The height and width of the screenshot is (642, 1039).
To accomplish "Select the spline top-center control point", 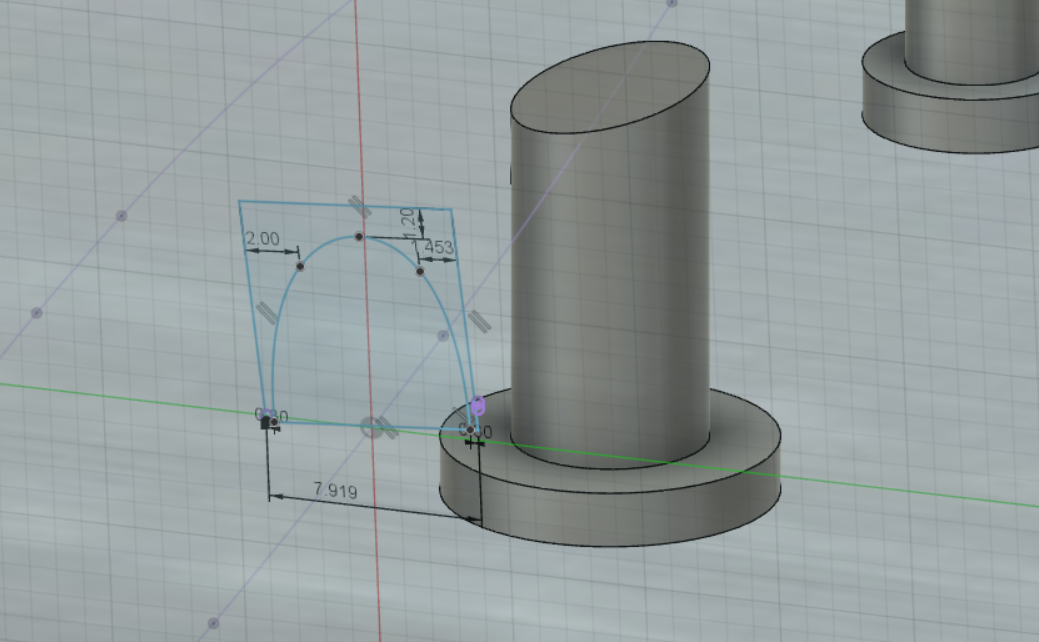I will [358, 237].
